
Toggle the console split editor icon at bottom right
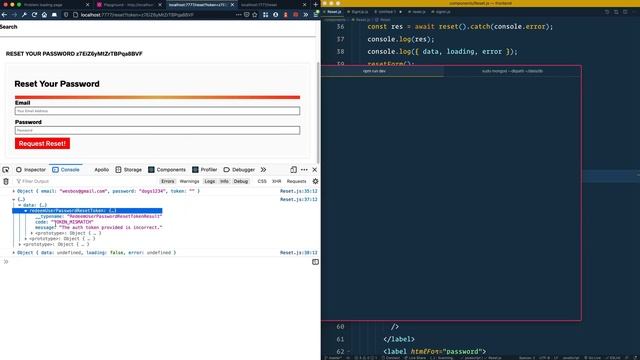(x=316, y=262)
